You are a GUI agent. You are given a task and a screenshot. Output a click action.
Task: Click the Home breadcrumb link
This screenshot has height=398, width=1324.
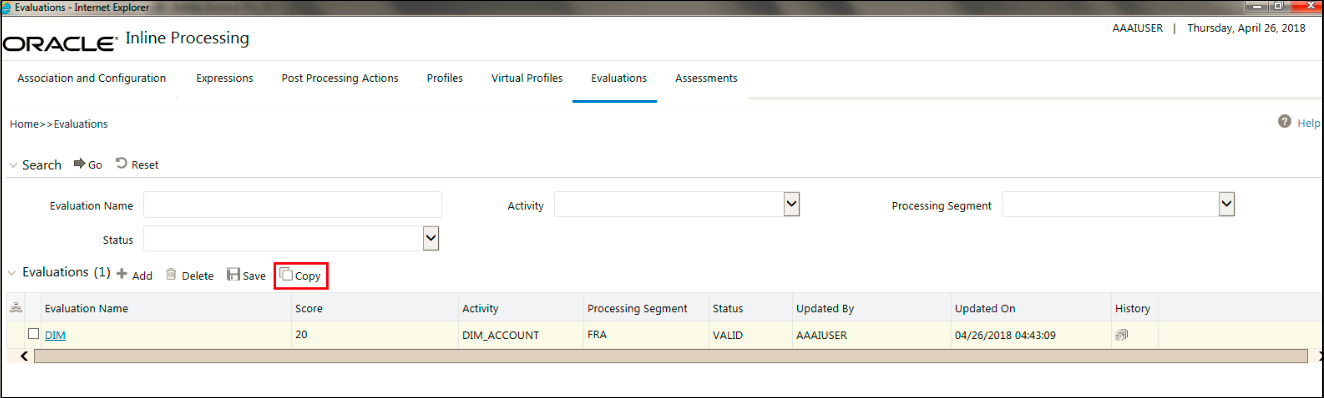click(24, 124)
